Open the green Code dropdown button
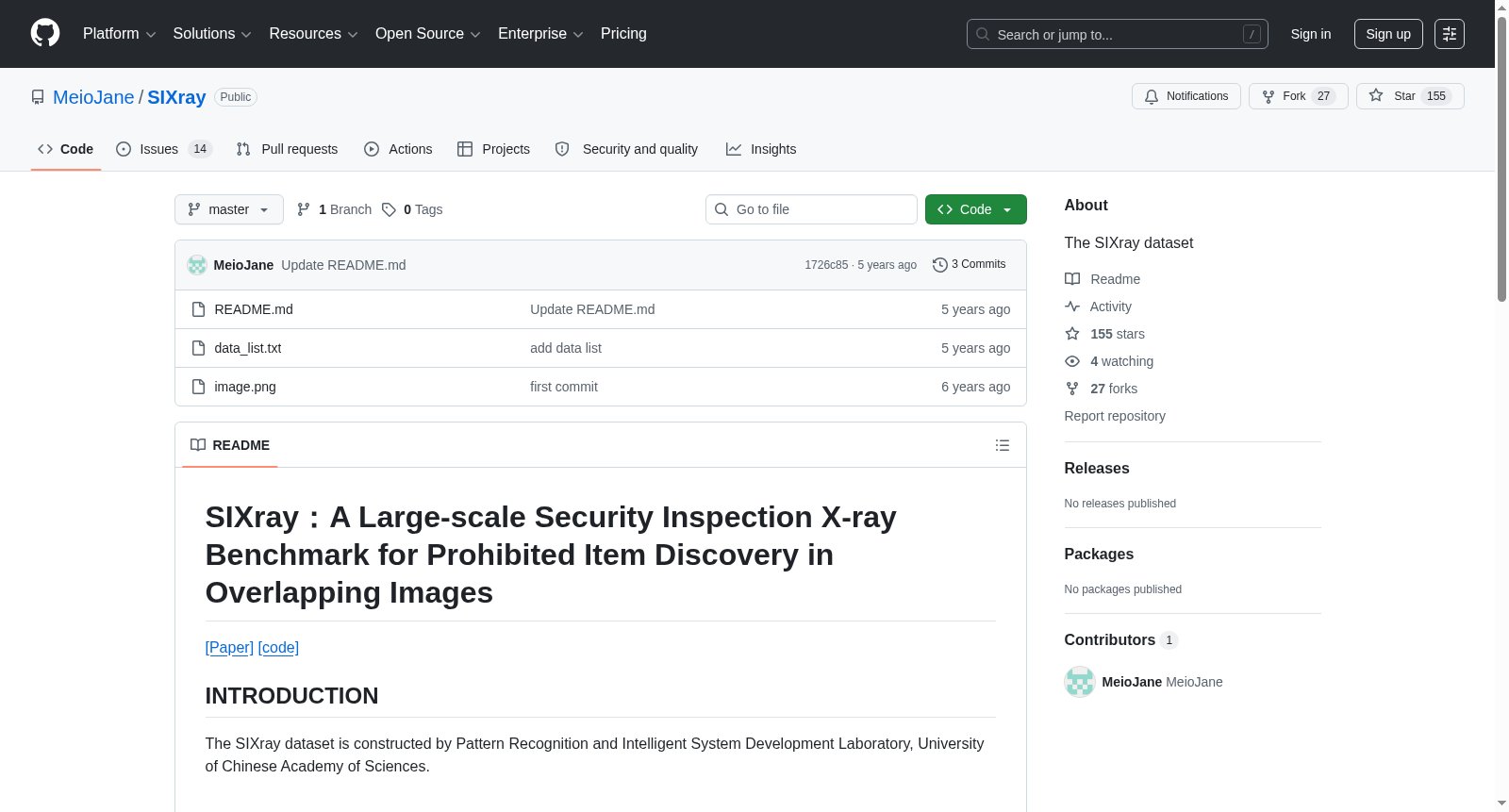This screenshot has height=812, width=1509. [976, 209]
